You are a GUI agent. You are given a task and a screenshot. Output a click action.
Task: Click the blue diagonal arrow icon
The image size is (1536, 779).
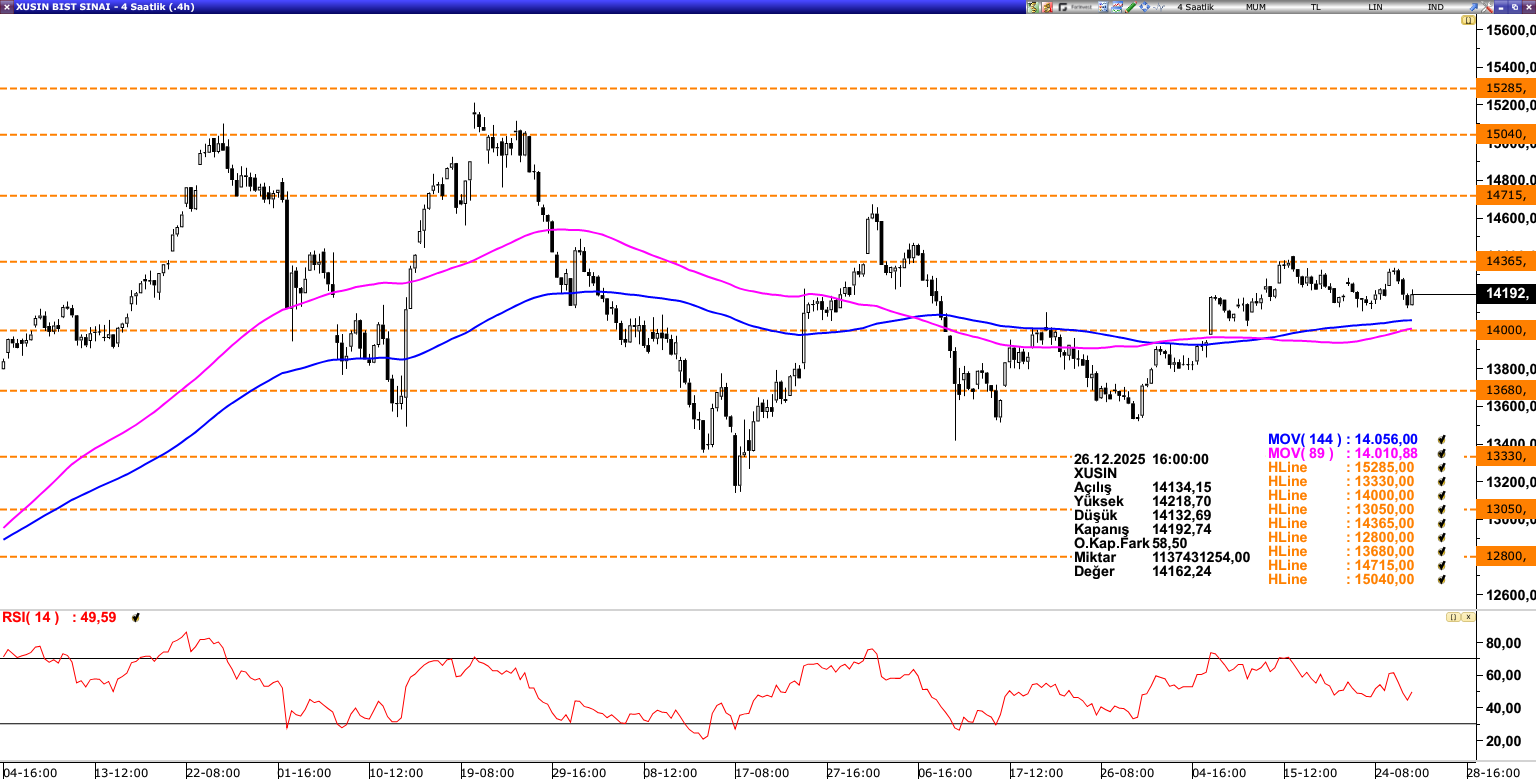(x=1473, y=7)
